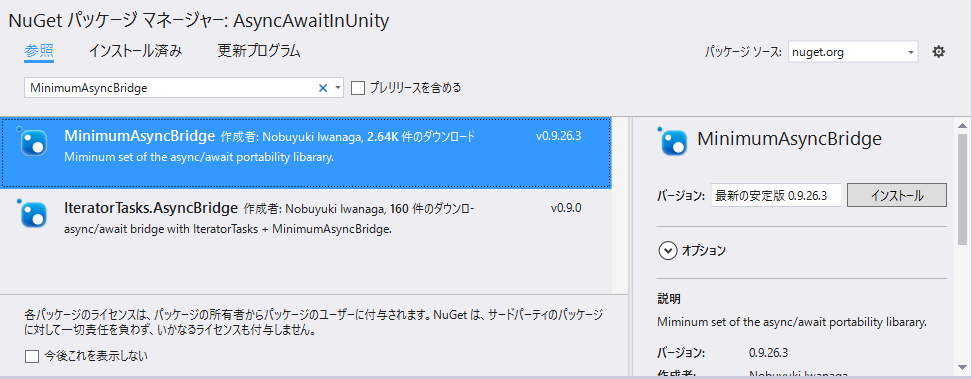
Task: Click the license notice text
Action: coord(313,323)
